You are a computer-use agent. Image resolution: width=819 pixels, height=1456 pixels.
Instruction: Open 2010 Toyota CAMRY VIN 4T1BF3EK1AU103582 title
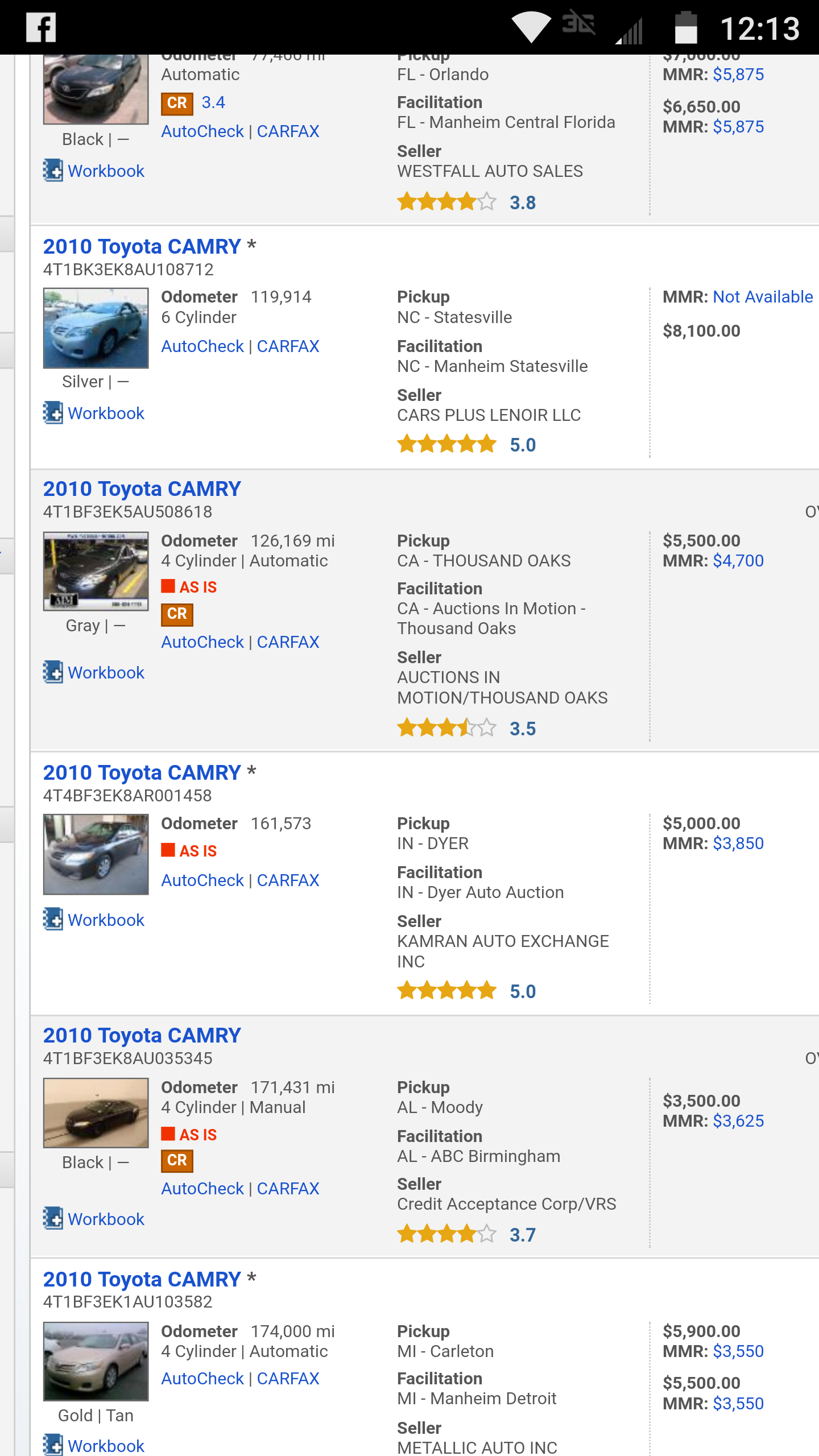click(x=142, y=1280)
